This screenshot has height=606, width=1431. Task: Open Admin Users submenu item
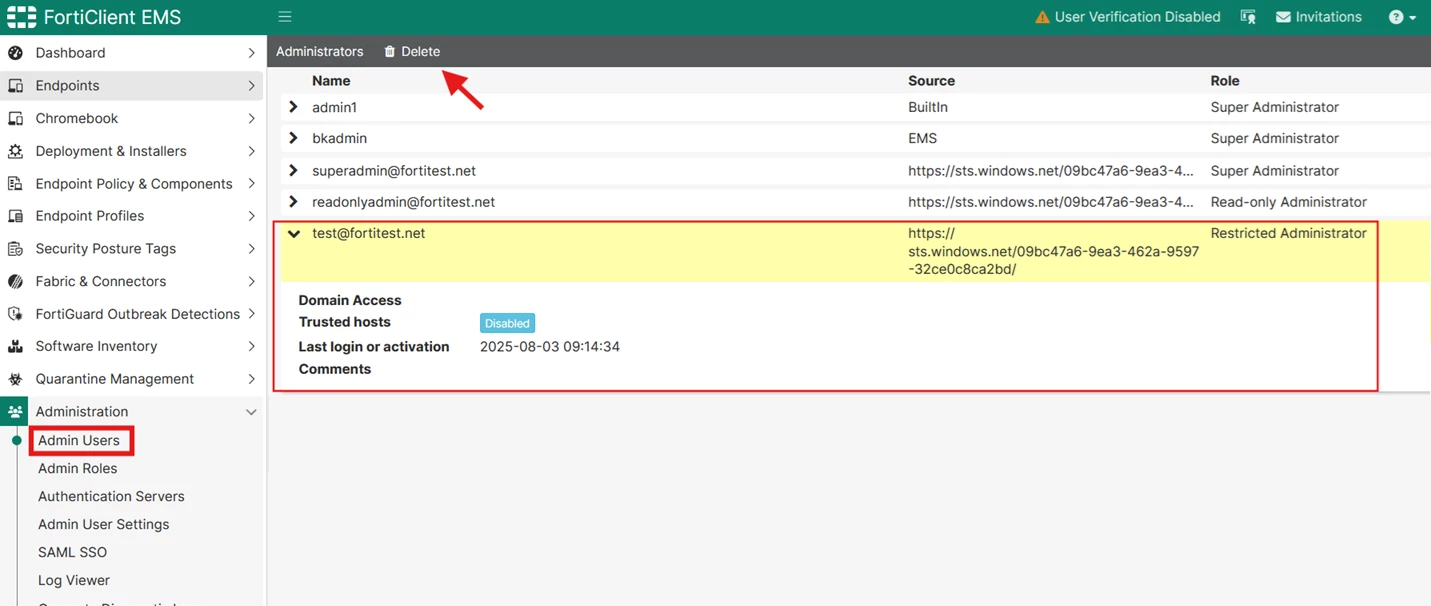[x=79, y=440]
